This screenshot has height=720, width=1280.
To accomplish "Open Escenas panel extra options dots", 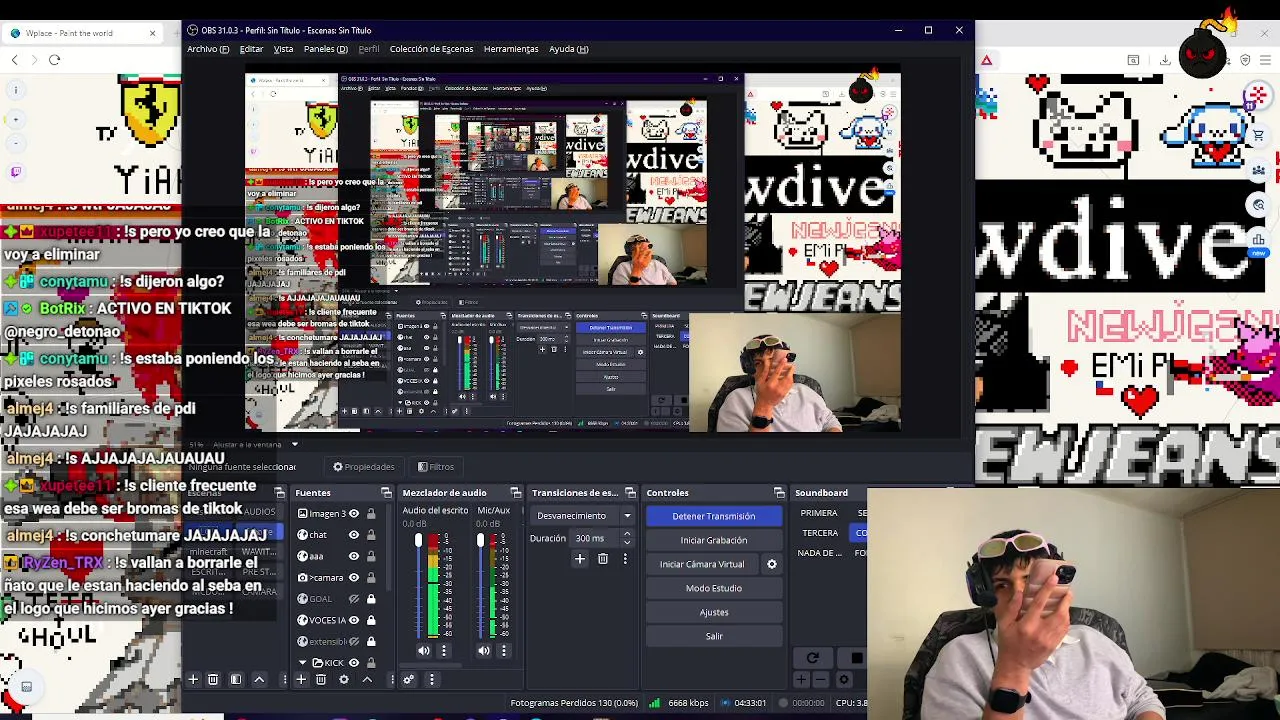I will coord(284,680).
